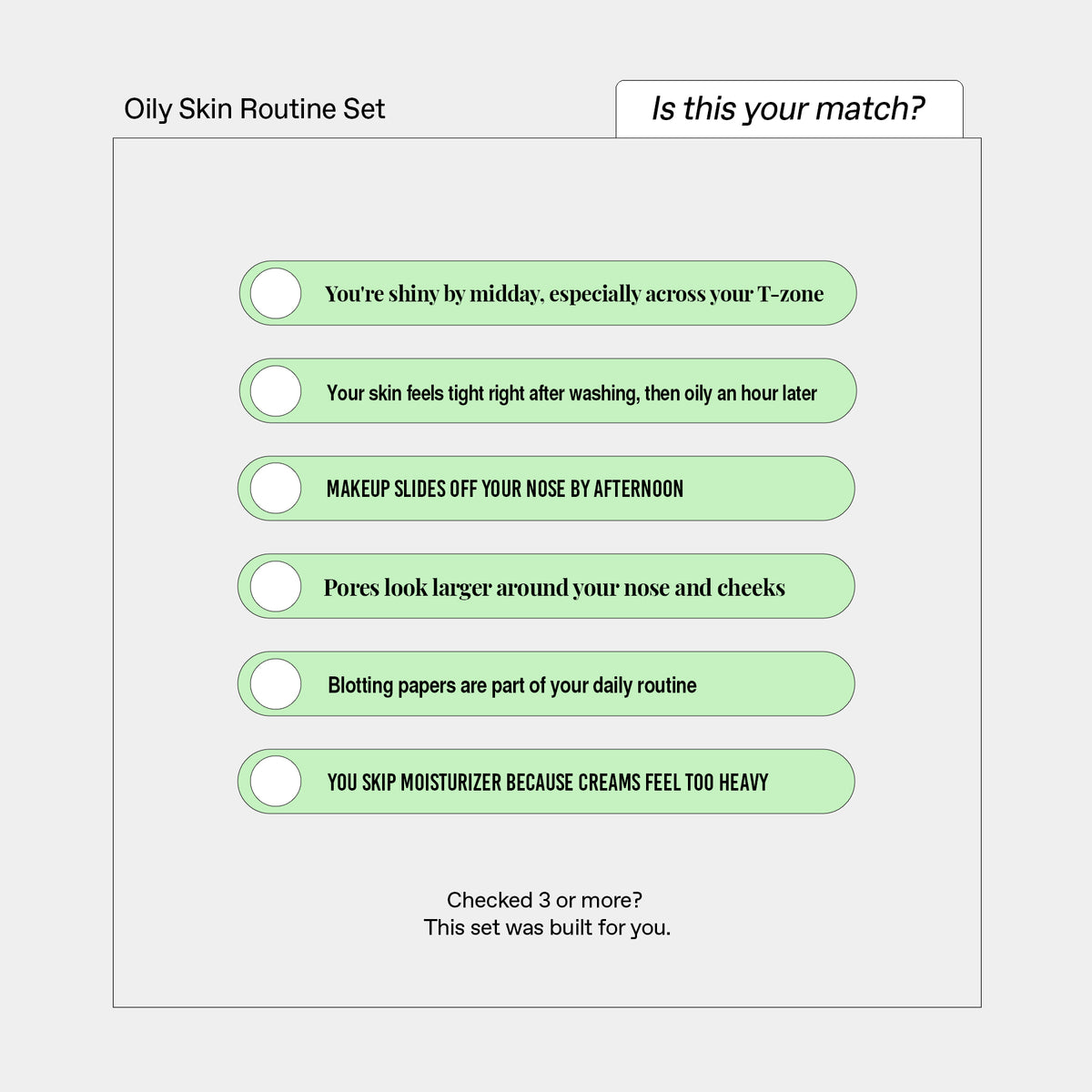1092x1092 pixels.
Task: Check the skip moisturizer circle
Action: (x=276, y=781)
